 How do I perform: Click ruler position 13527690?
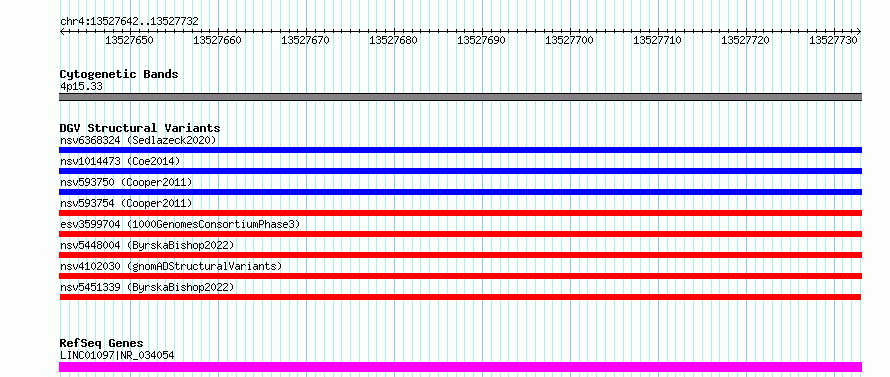481,40
